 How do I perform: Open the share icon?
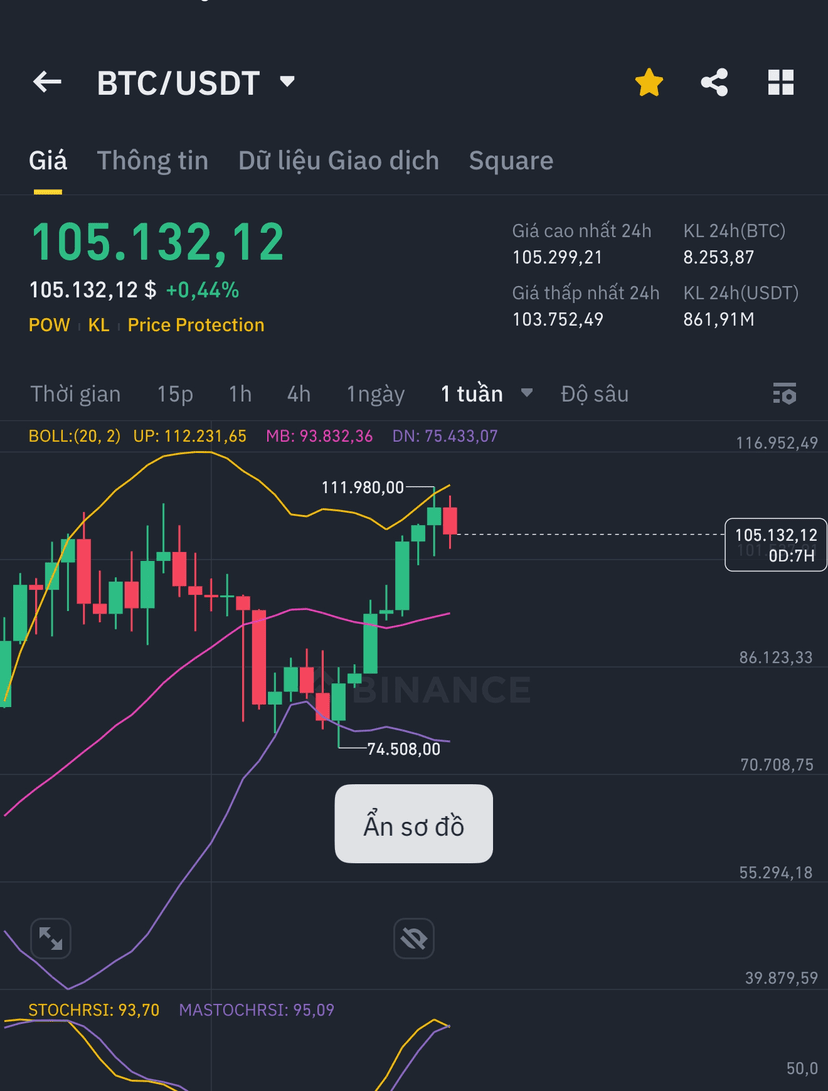(x=715, y=82)
